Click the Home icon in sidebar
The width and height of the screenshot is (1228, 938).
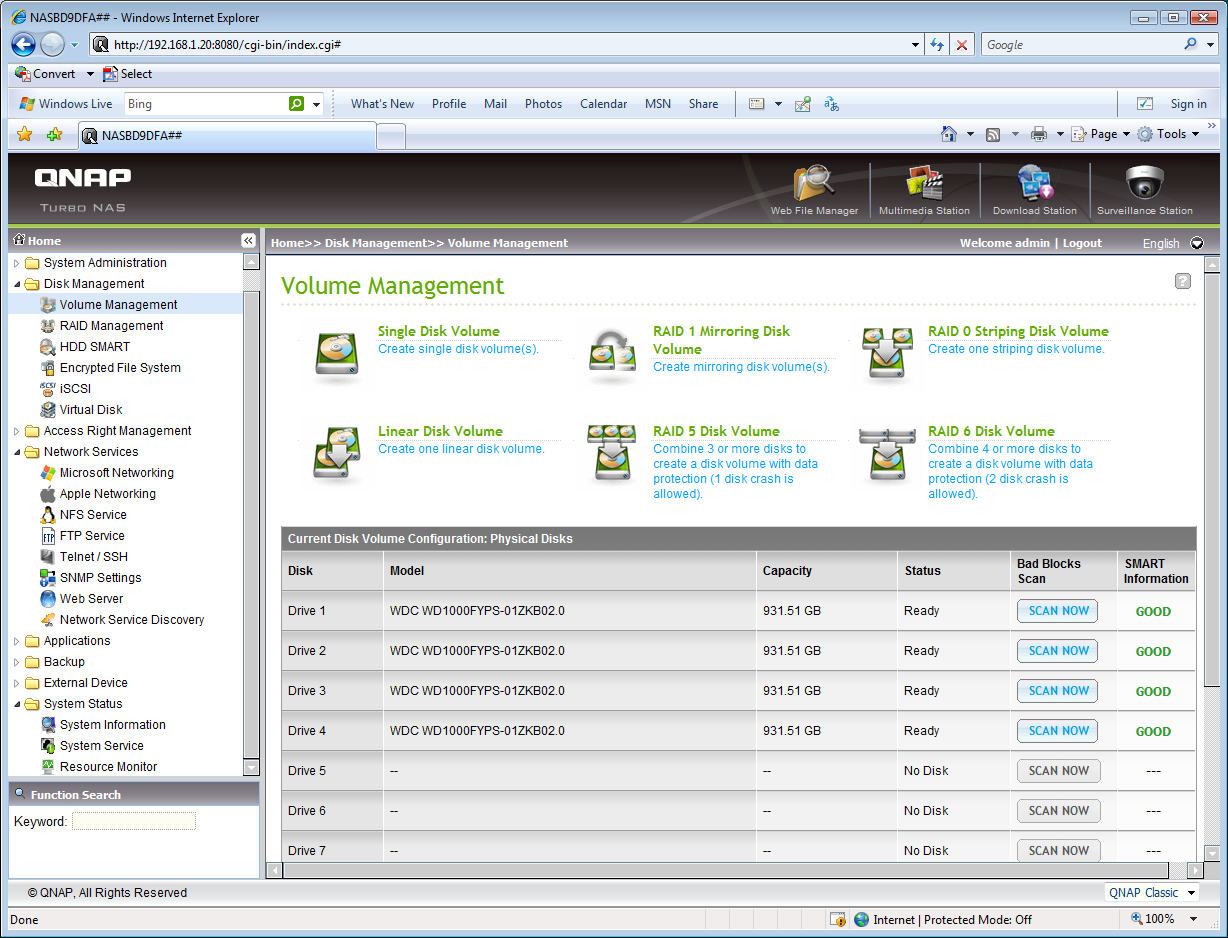pos(19,240)
